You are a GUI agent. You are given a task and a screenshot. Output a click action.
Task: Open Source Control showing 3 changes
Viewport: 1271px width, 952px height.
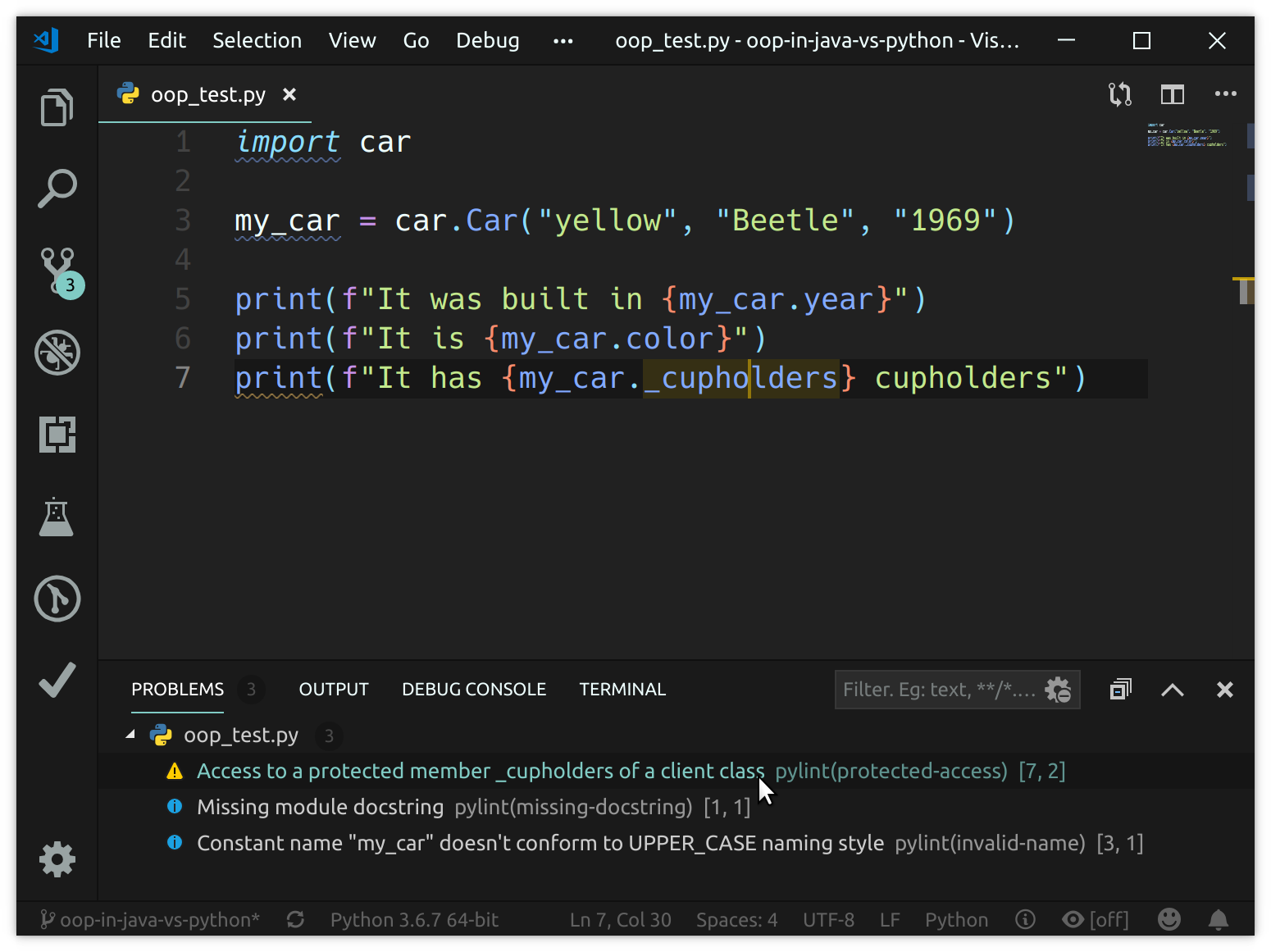pyautogui.click(x=57, y=271)
